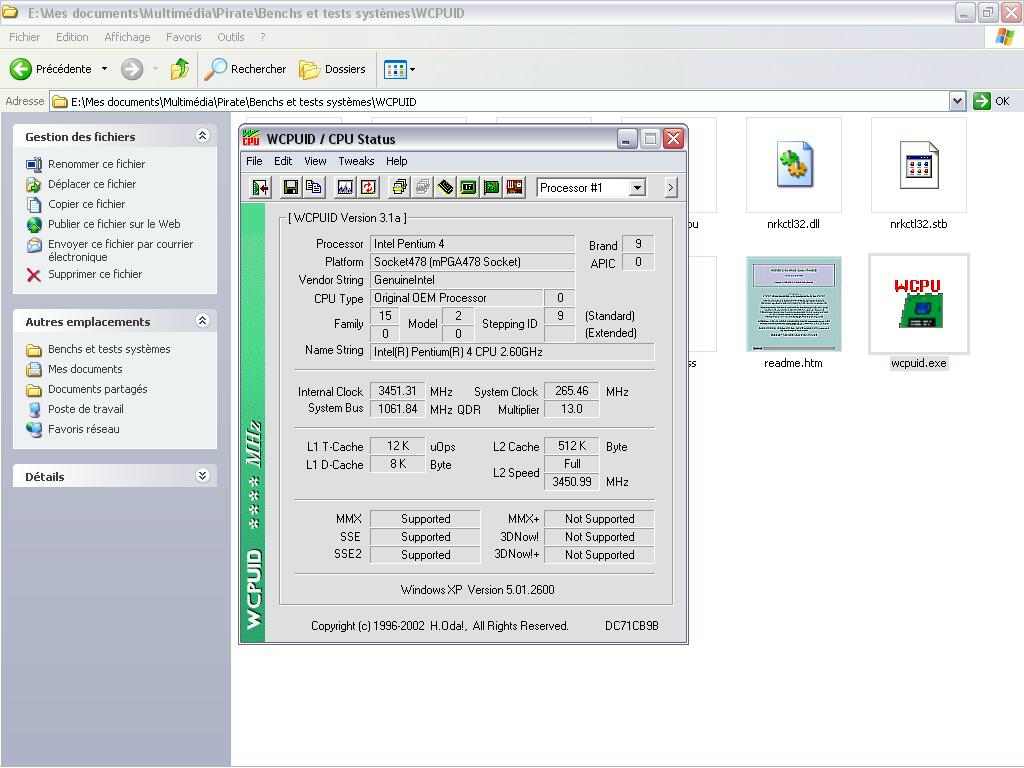Viewport: 1024px width, 768px height.
Task: Open Mes documents link
Action: (85, 369)
